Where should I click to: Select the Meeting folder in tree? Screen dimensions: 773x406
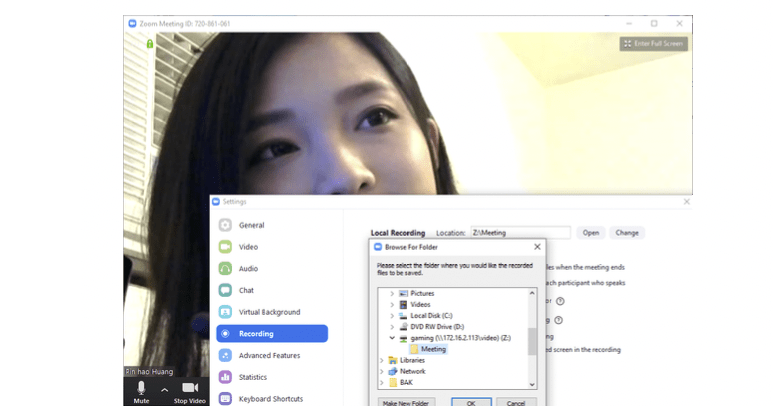point(433,349)
